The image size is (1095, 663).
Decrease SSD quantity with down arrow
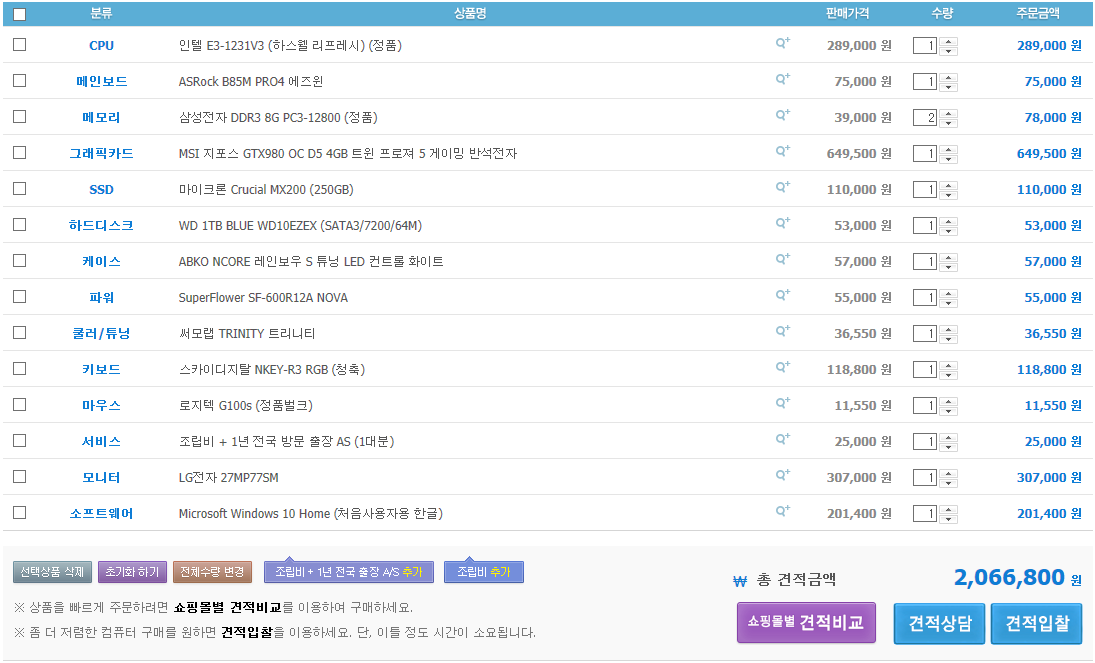(x=948, y=194)
